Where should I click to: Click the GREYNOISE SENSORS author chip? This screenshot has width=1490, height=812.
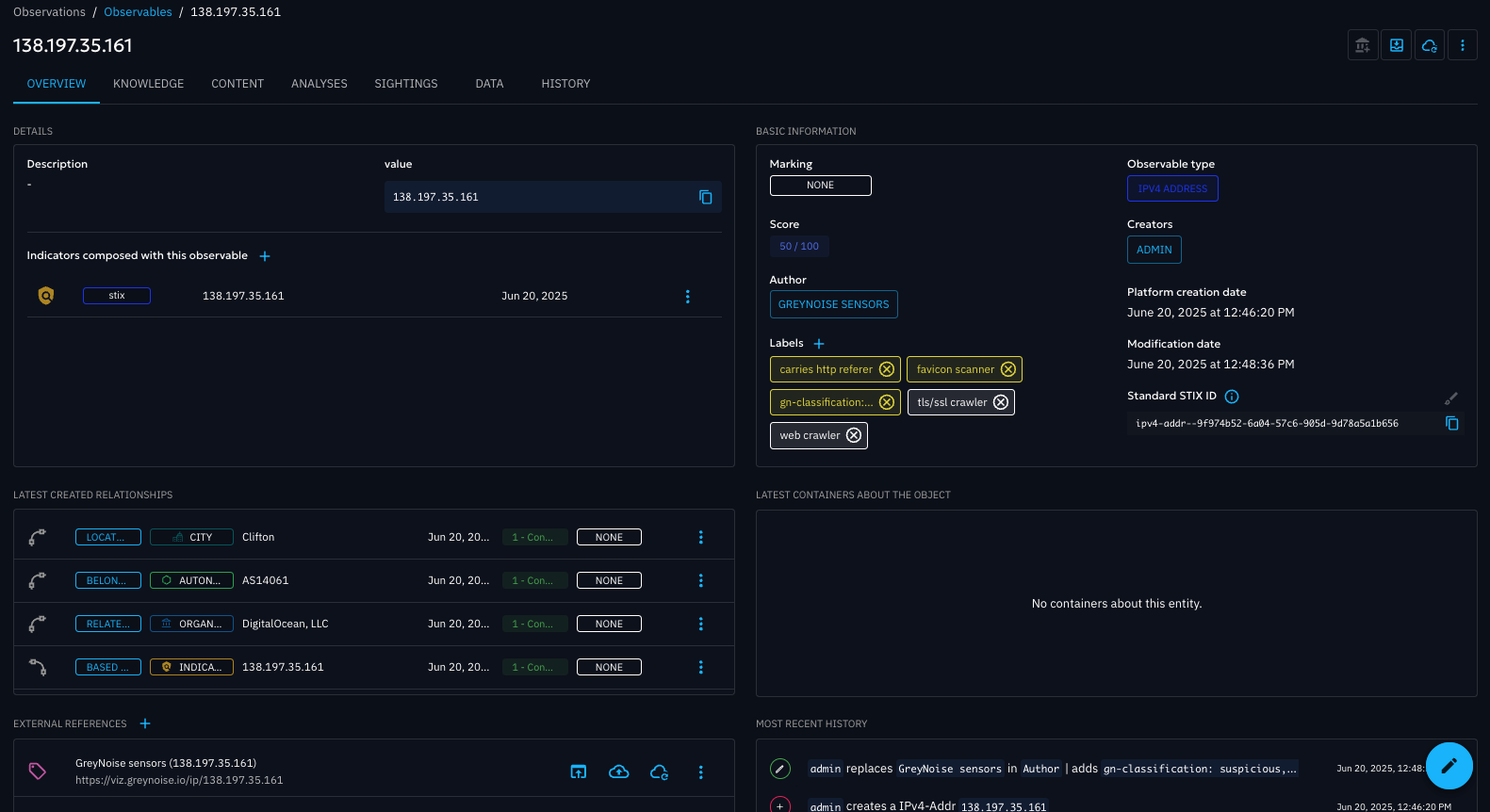tap(833, 304)
